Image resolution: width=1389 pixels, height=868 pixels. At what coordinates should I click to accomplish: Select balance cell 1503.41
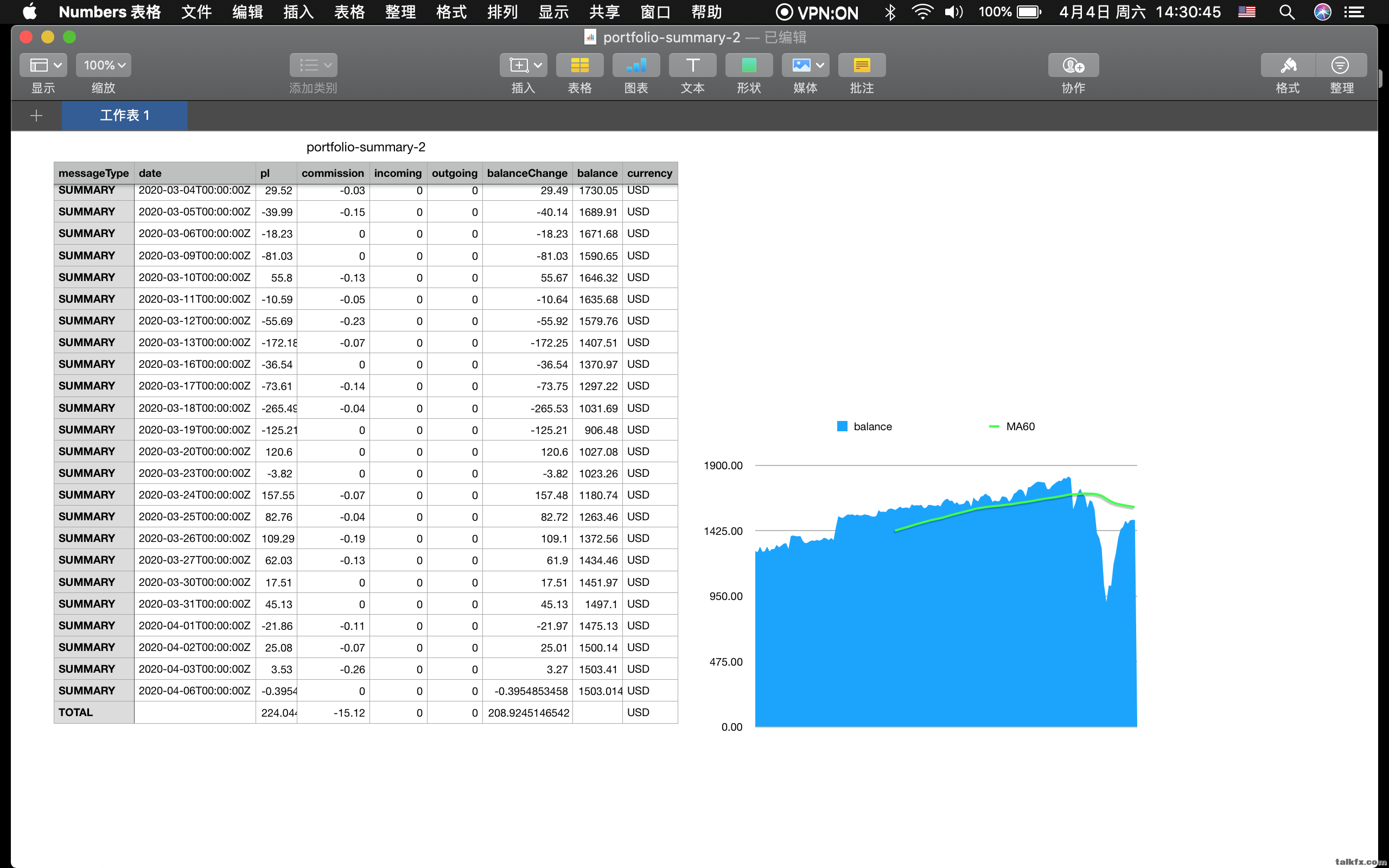tap(597, 669)
